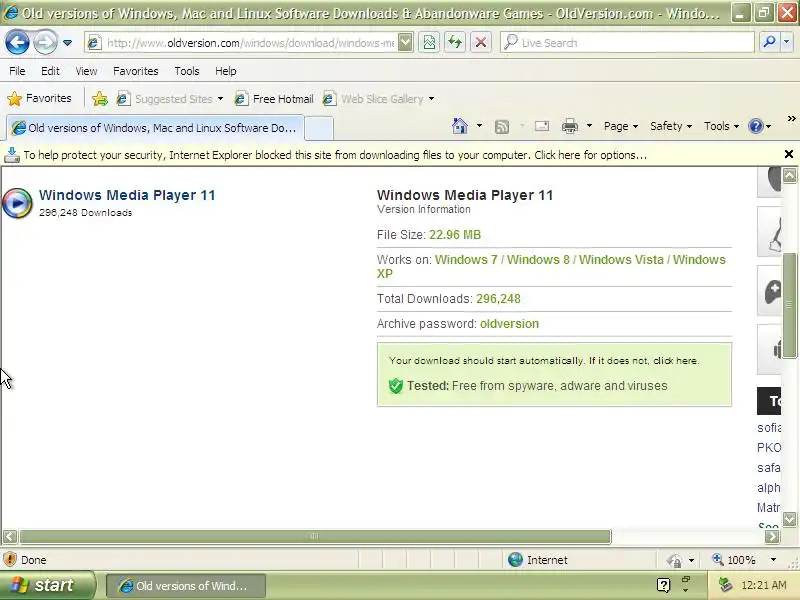Screen dimensions: 800x600
Task: Click the Internet zone globe icon
Action: [x=515, y=560]
